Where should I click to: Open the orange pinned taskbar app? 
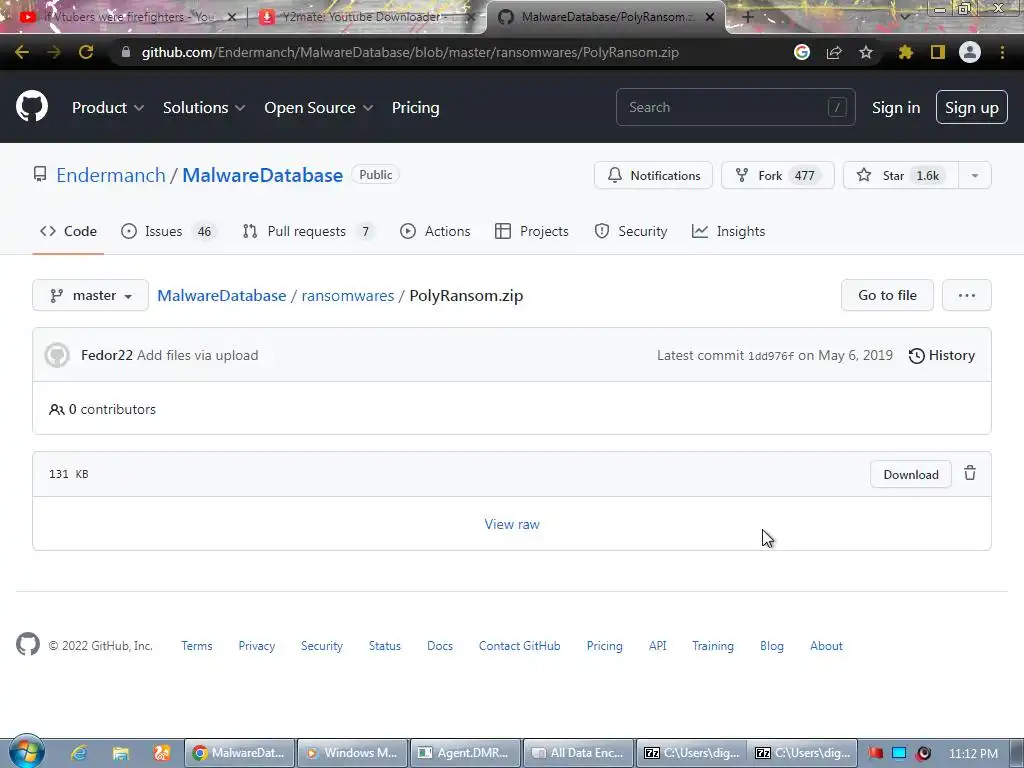coord(161,753)
